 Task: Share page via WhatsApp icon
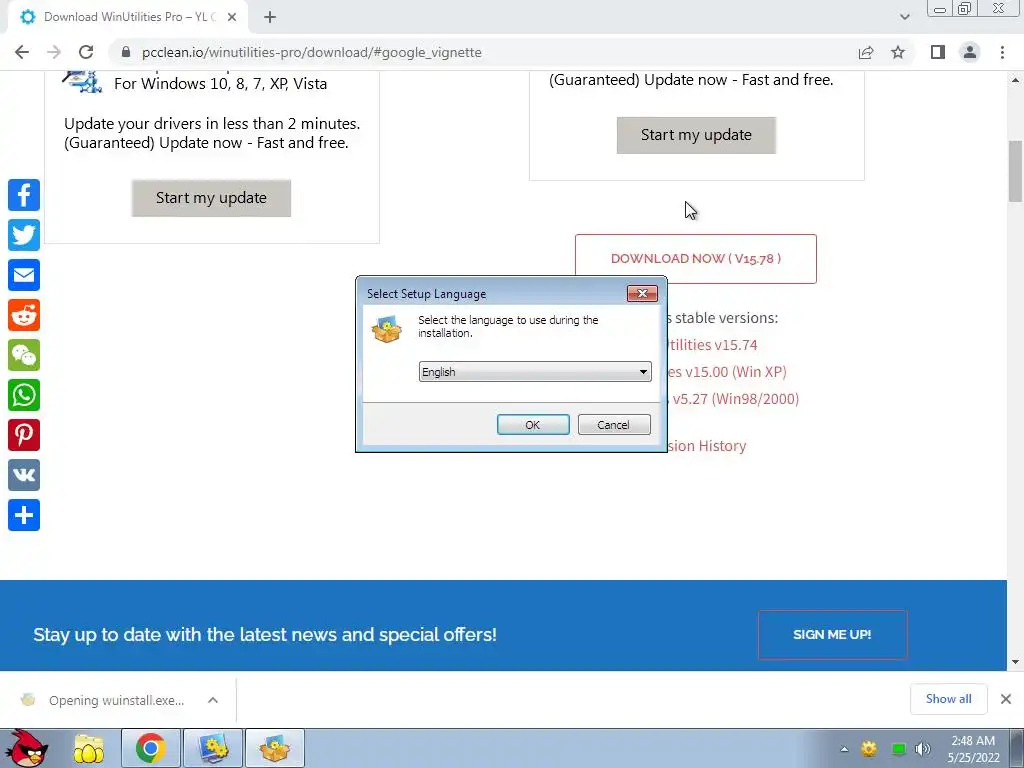click(24, 395)
